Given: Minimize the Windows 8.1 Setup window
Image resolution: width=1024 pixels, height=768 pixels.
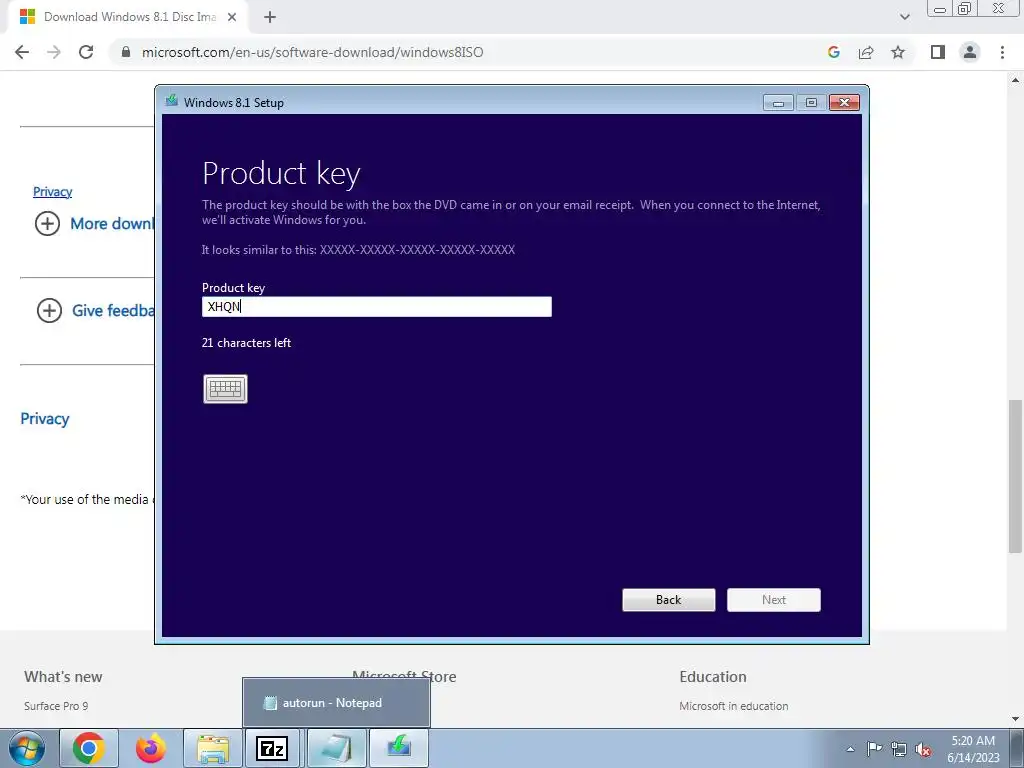Looking at the screenshot, I should click(778, 103).
